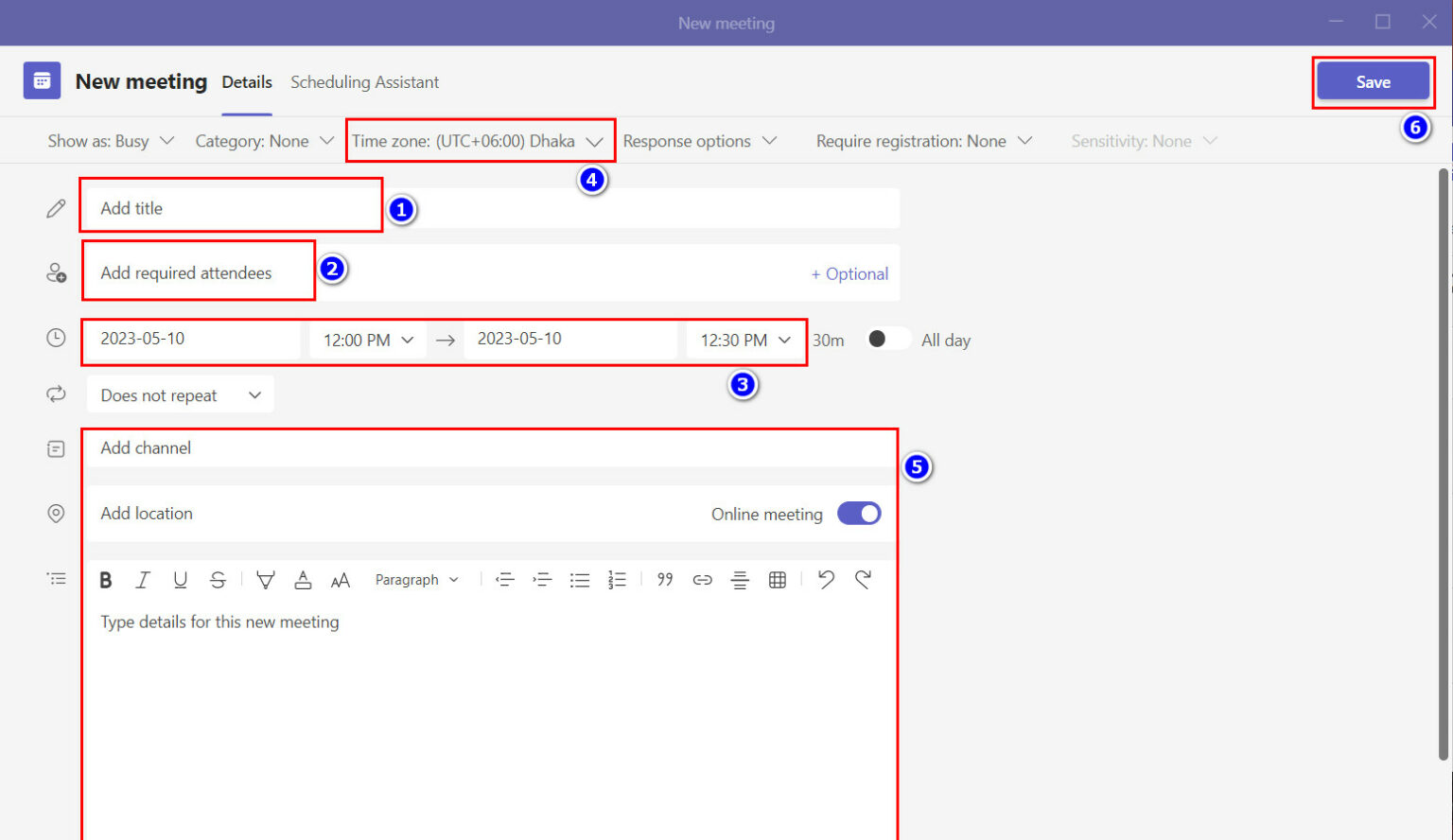Apply italic formatting to meeting details
This screenshot has height=840, width=1453.
142,579
